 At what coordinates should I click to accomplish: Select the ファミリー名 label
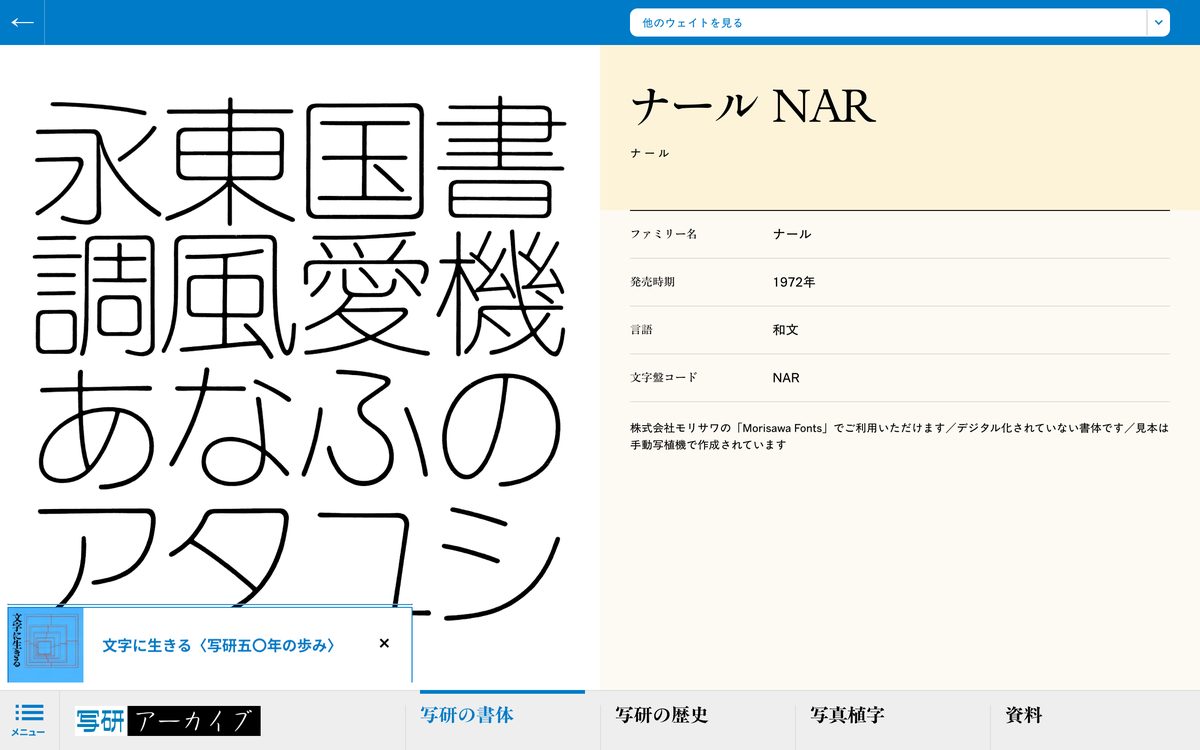click(x=663, y=234)
